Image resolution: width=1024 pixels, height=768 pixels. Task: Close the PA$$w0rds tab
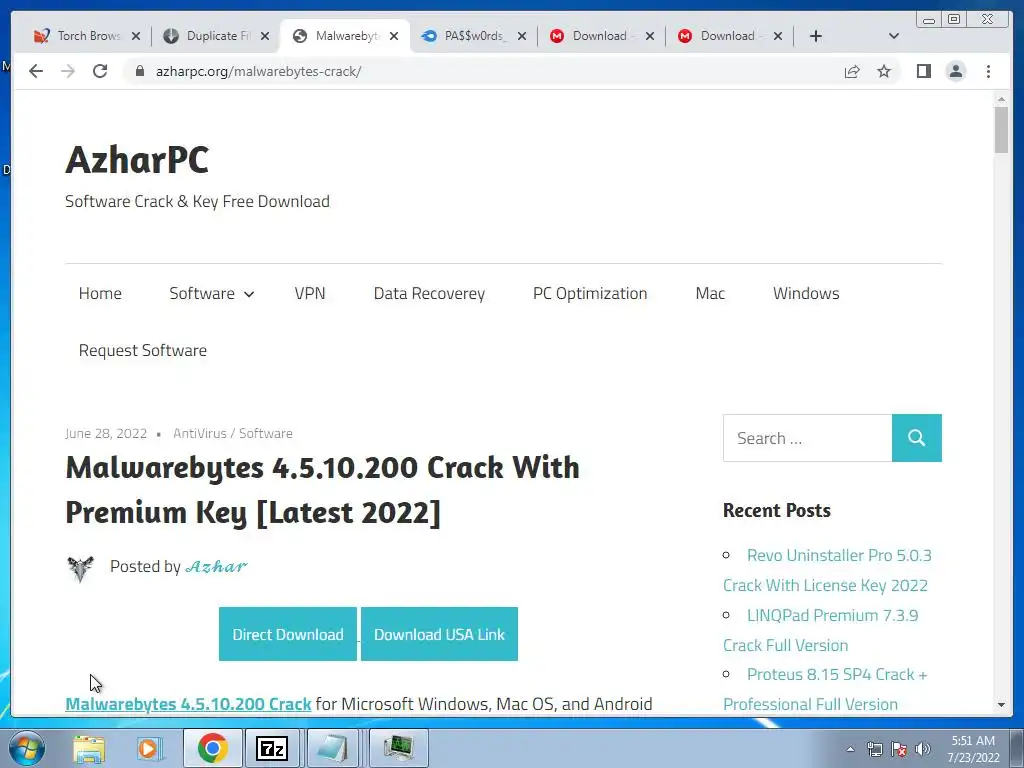pyautogui.click(x=522, y=36)
